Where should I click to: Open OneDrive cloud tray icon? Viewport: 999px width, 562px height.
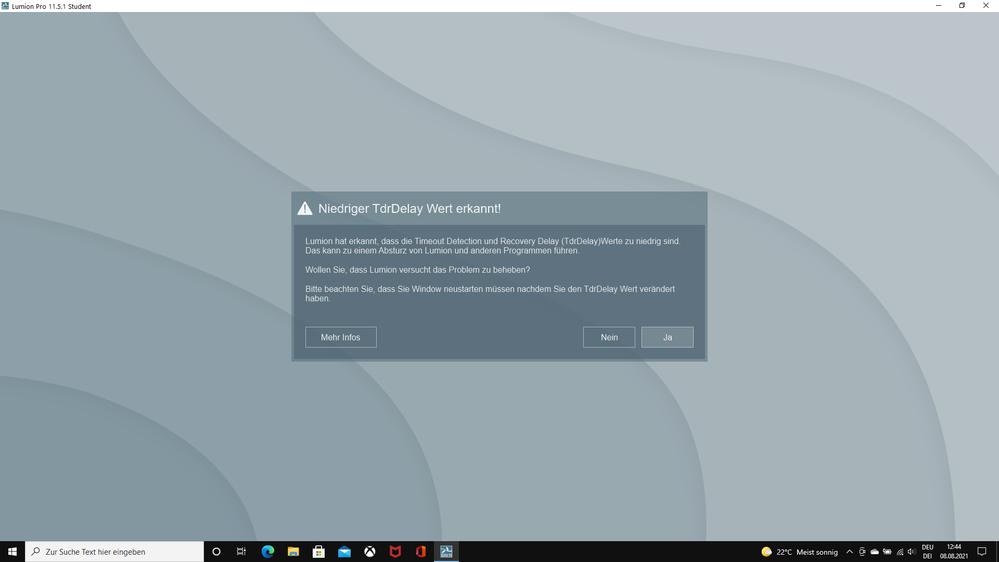pos(875,552)
